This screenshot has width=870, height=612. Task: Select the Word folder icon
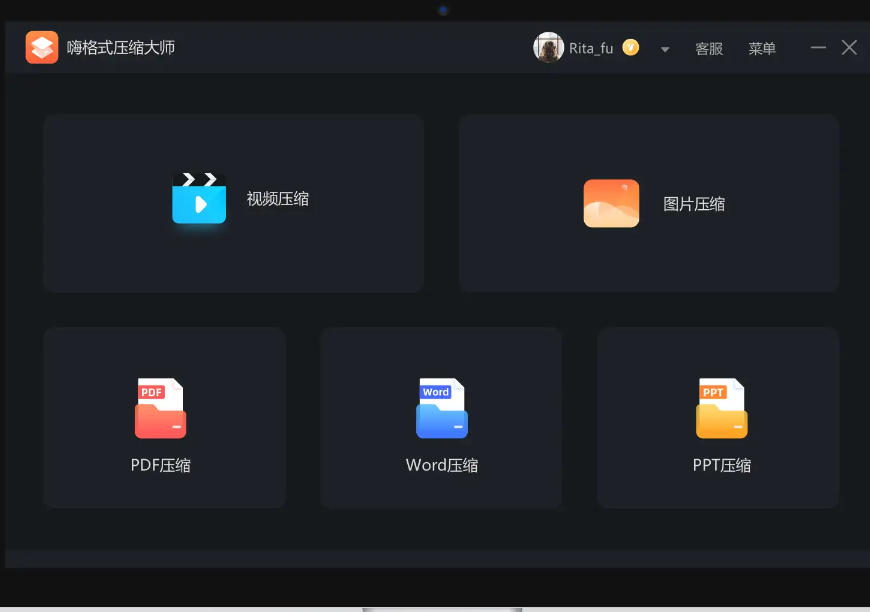click(x=442, y=408)
